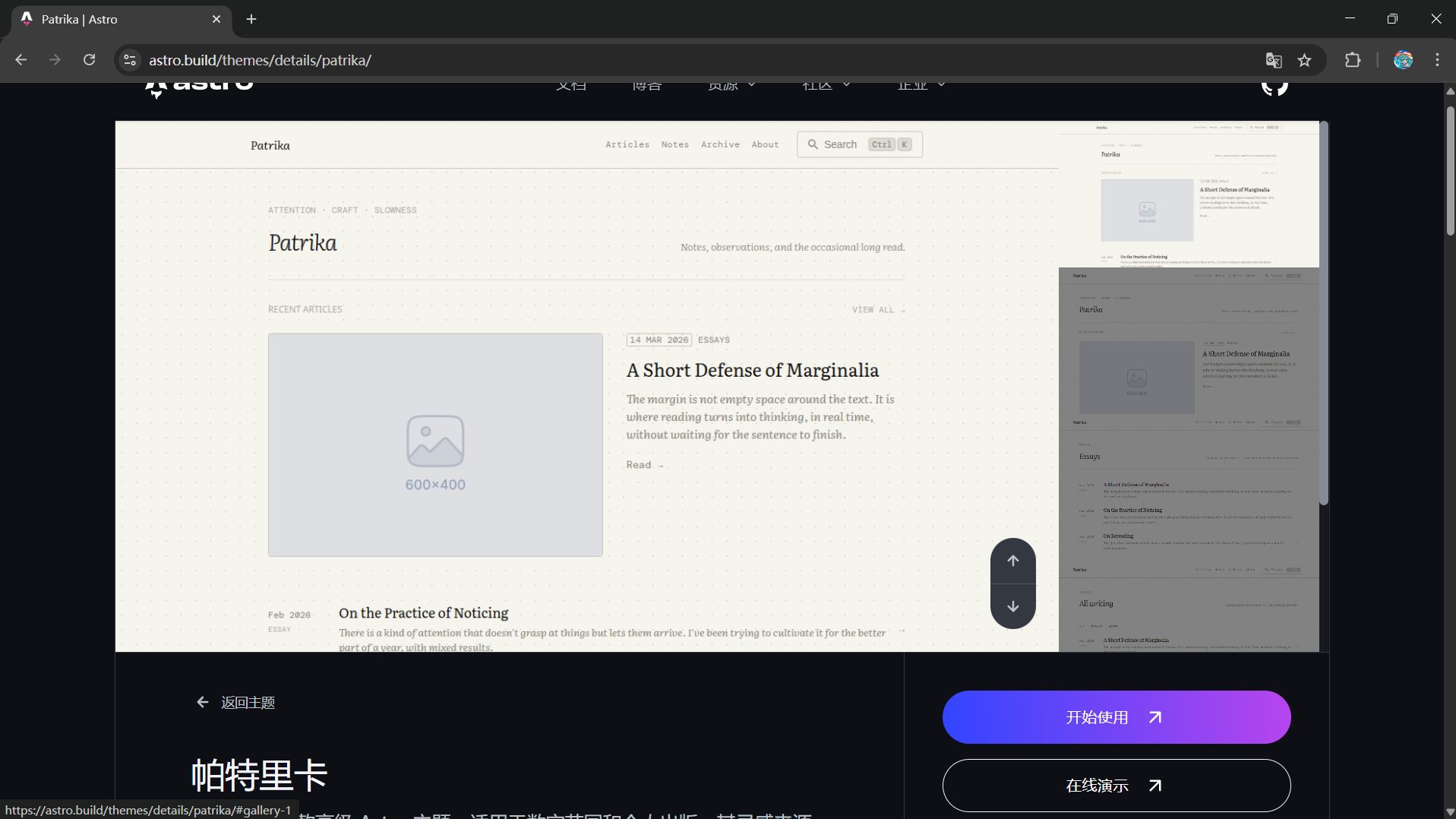Reload the Patrika theme page
The width and height of the screenshot is (1456, 819).
point(89,60)
